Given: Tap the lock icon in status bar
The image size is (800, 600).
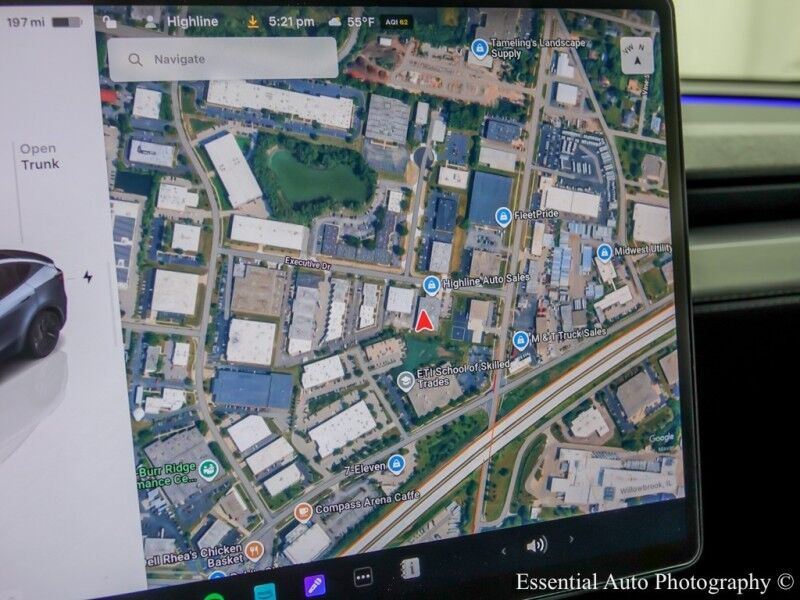Looking at the screenshot, I should click(x=110, y=21).
